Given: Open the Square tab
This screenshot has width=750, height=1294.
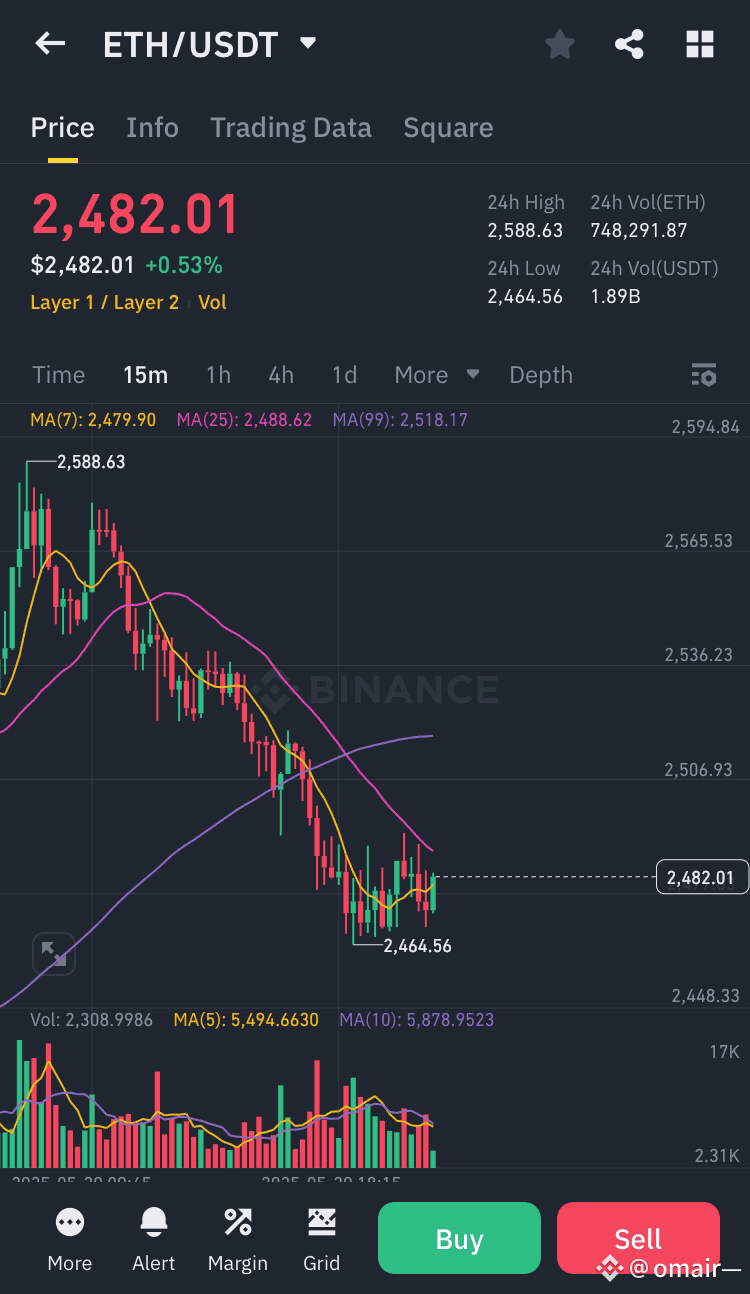Looking at the screenshot, I should 448,128.
